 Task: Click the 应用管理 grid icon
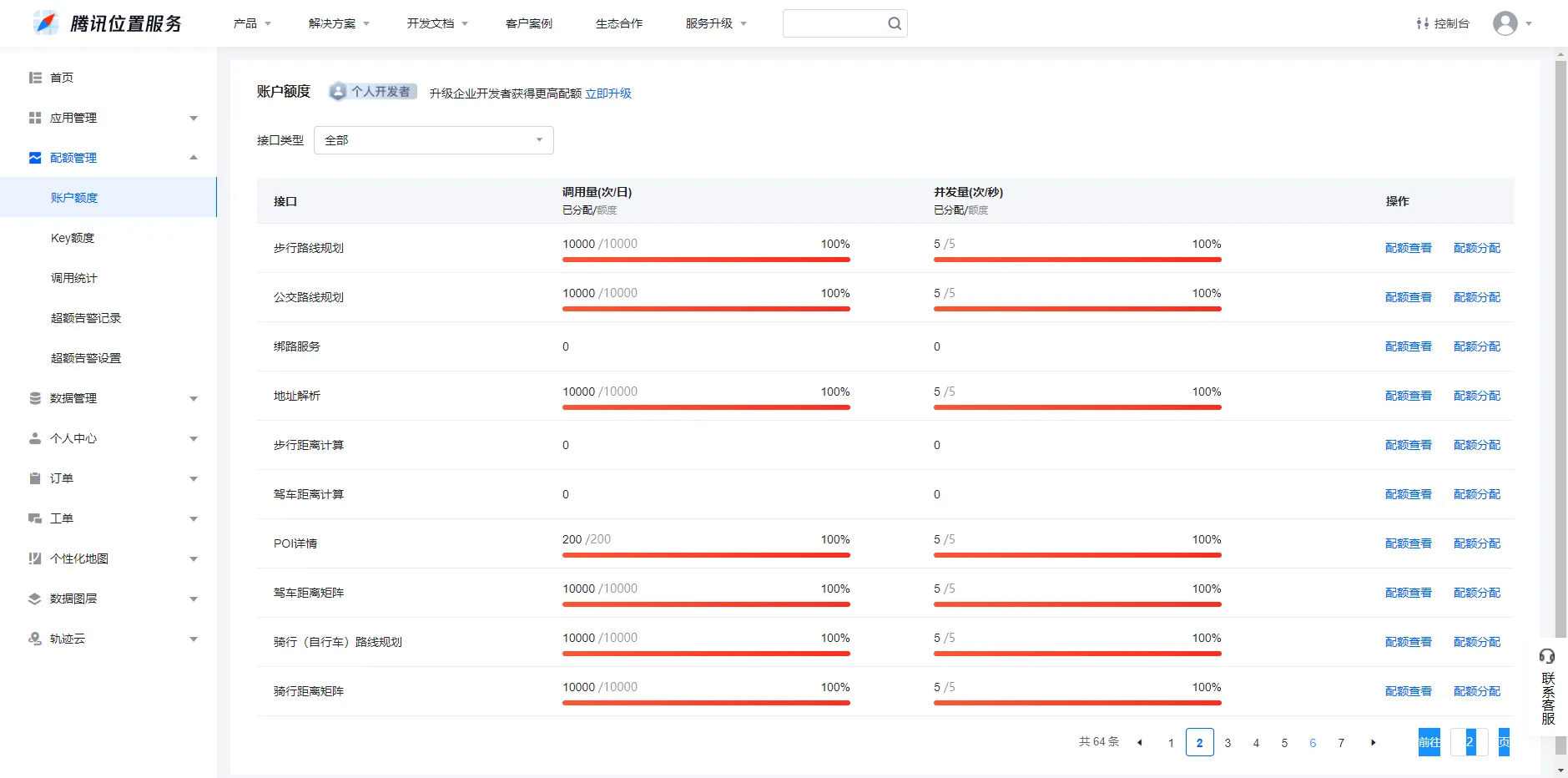click(35, 118)
